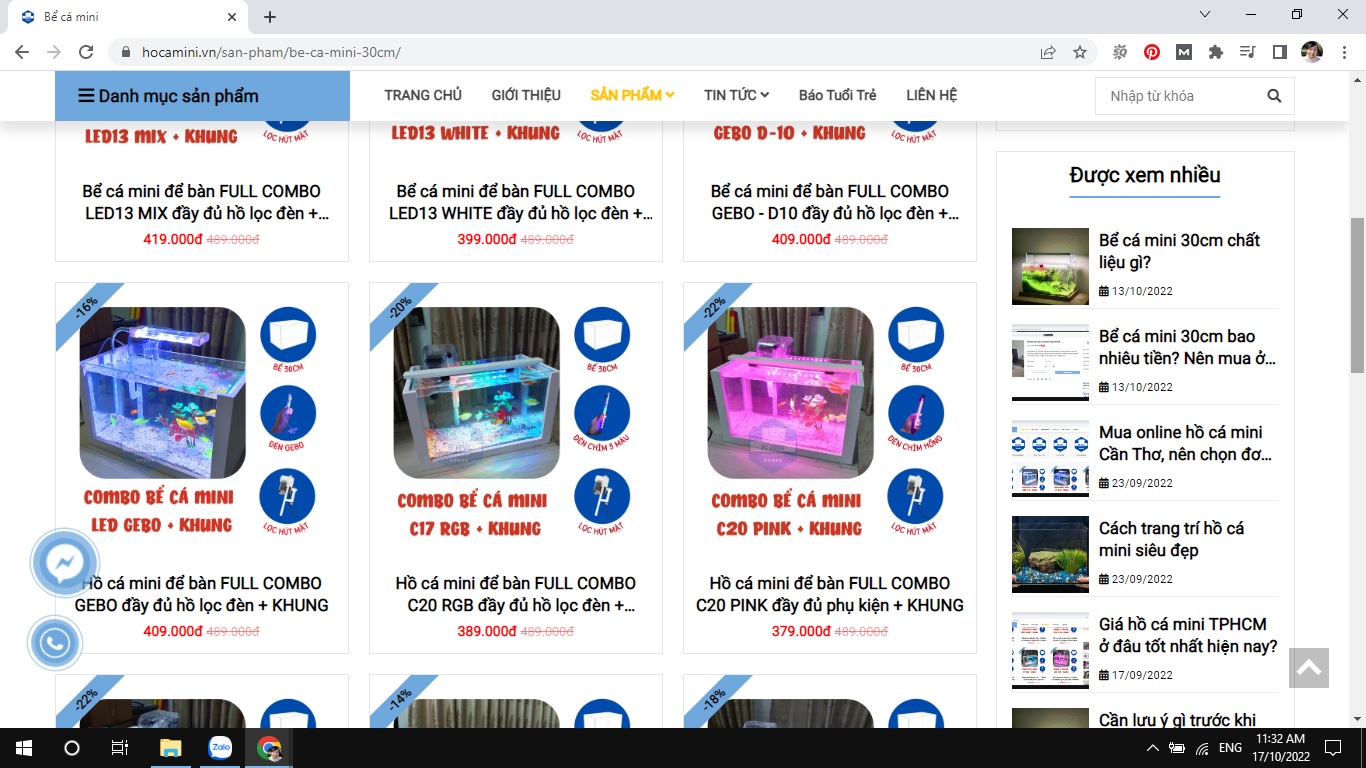
Task: Open File Explorer from taskbar
Action: [171, 747]
